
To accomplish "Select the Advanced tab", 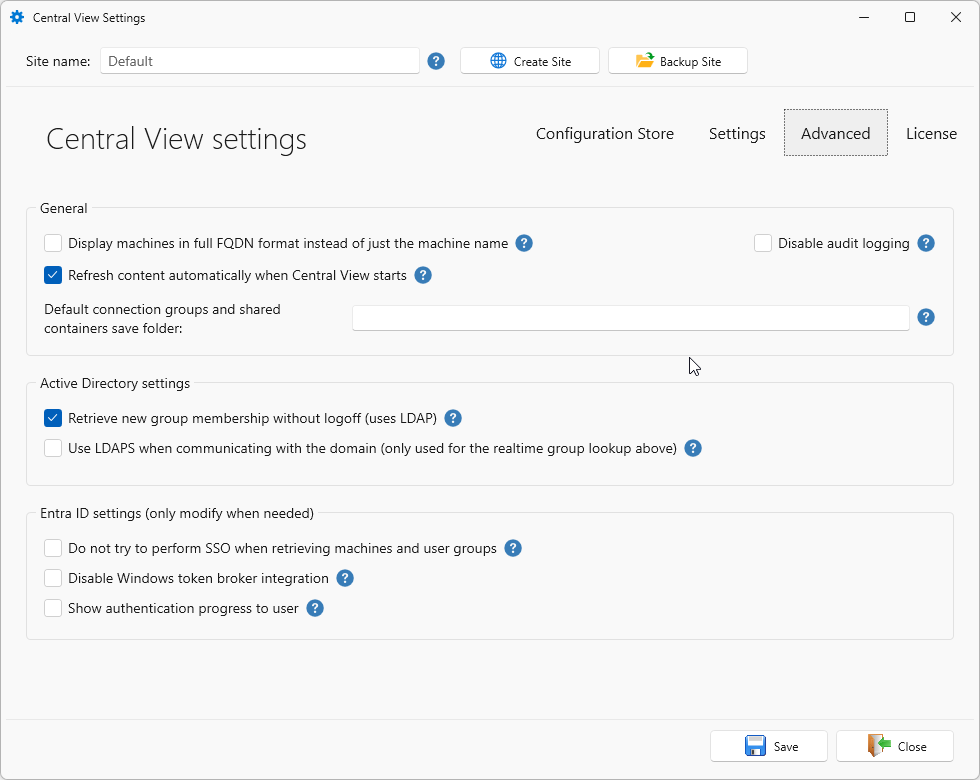I will click(836, 132).
